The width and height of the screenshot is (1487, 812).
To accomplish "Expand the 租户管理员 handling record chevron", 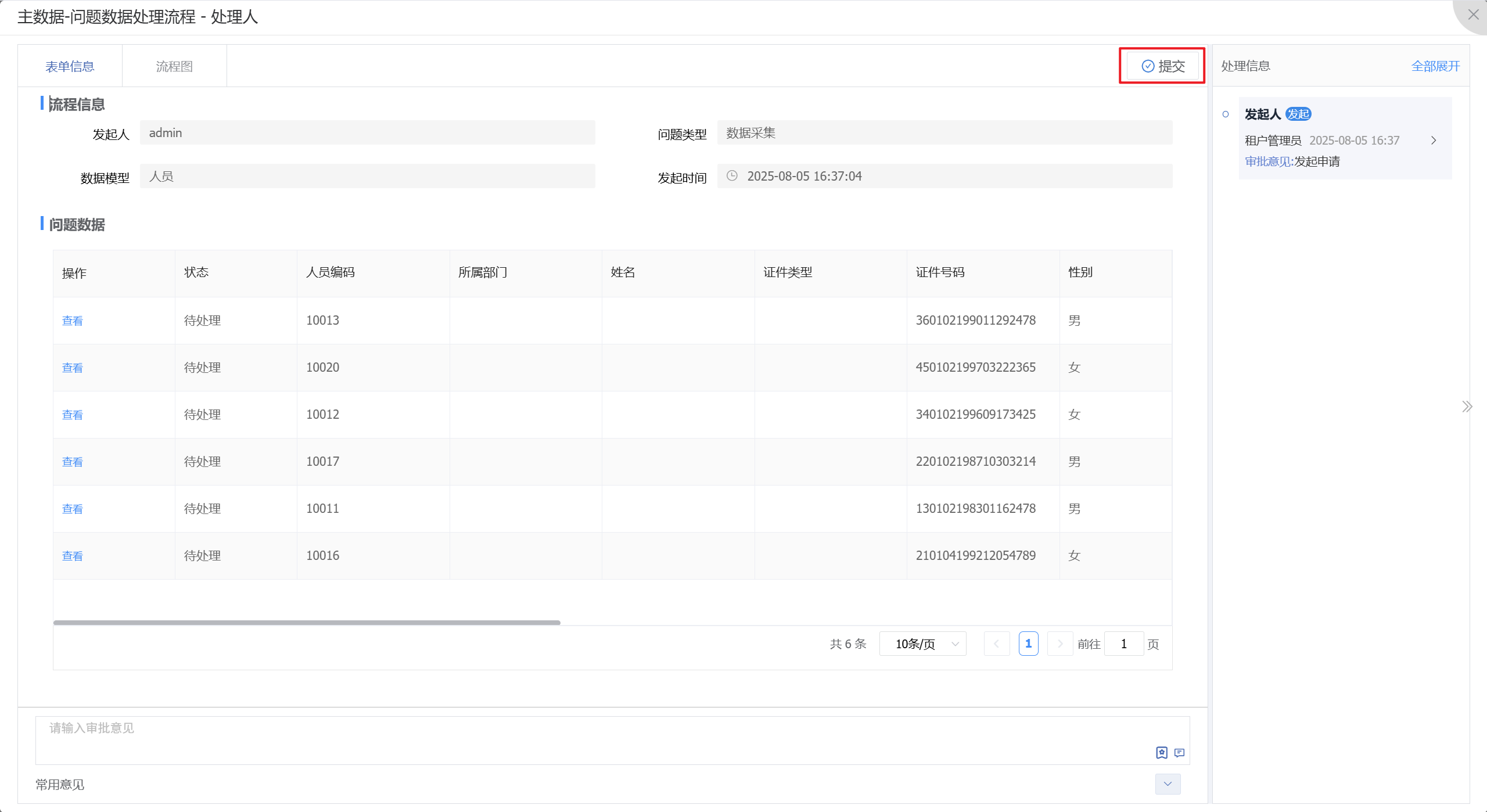I will point(1434,141).
